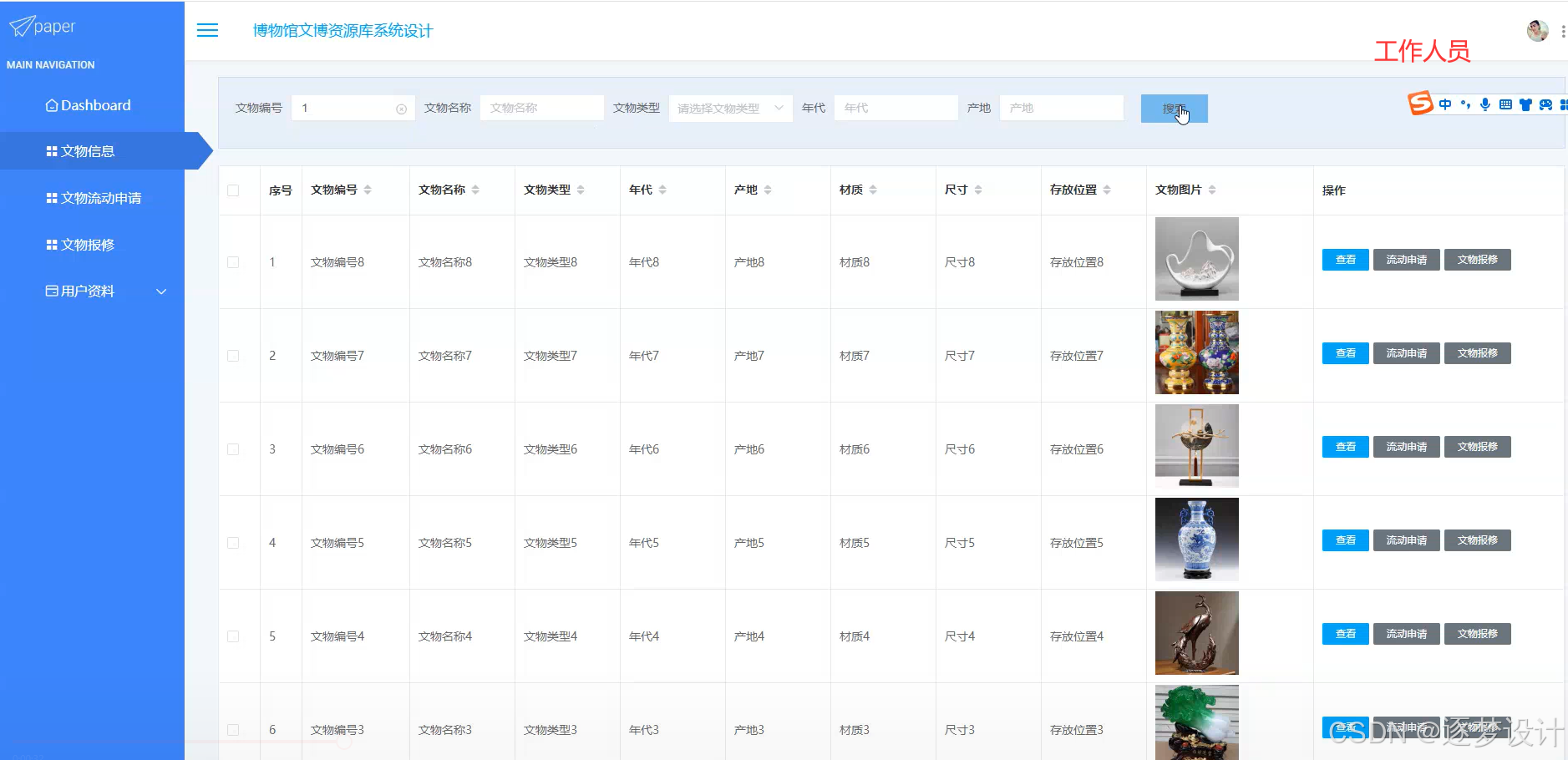The image size is (1568, 760).
Task: Sort by 文物类型 column arrows
Action: [x=581, y=190]
